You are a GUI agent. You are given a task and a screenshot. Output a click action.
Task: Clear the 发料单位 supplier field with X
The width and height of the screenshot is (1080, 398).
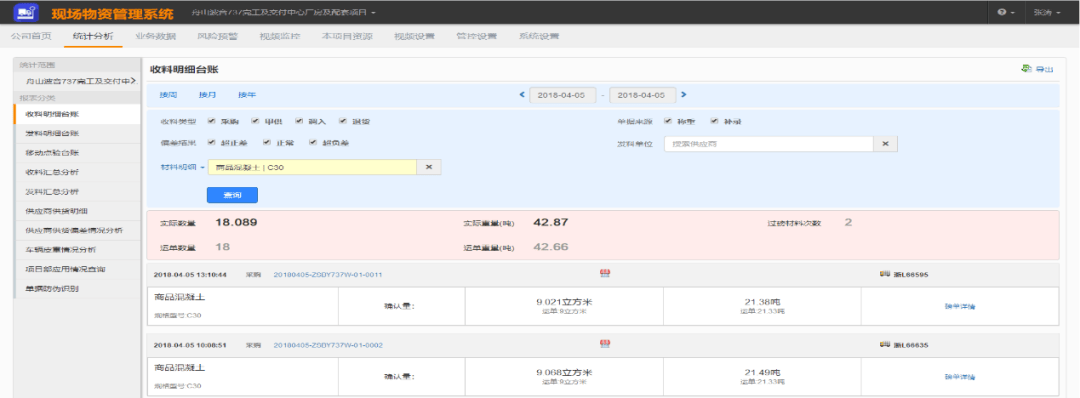(885, 144)
